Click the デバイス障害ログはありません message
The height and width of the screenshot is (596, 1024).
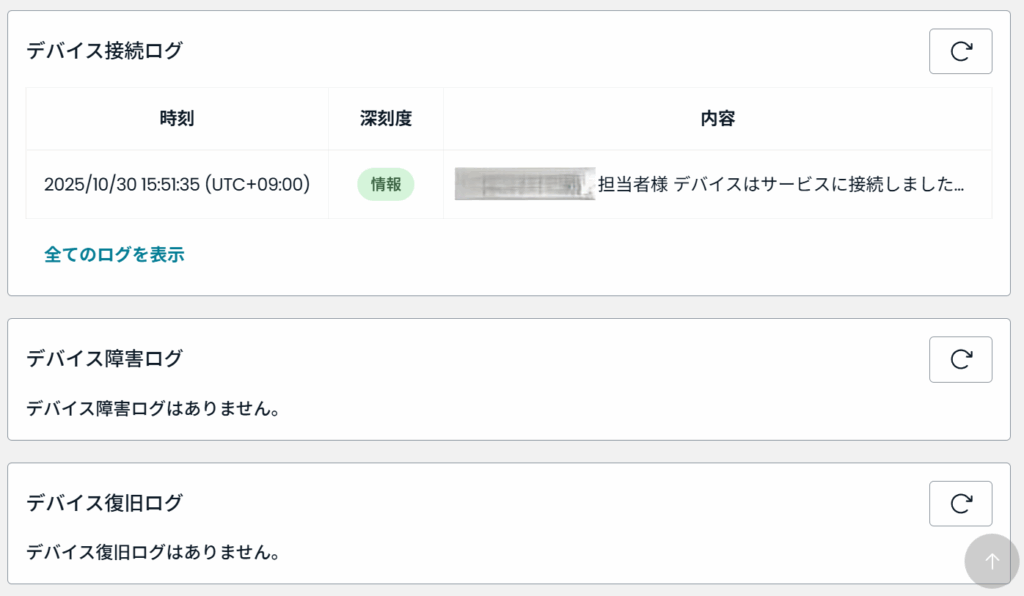click(x=153, y=408)
